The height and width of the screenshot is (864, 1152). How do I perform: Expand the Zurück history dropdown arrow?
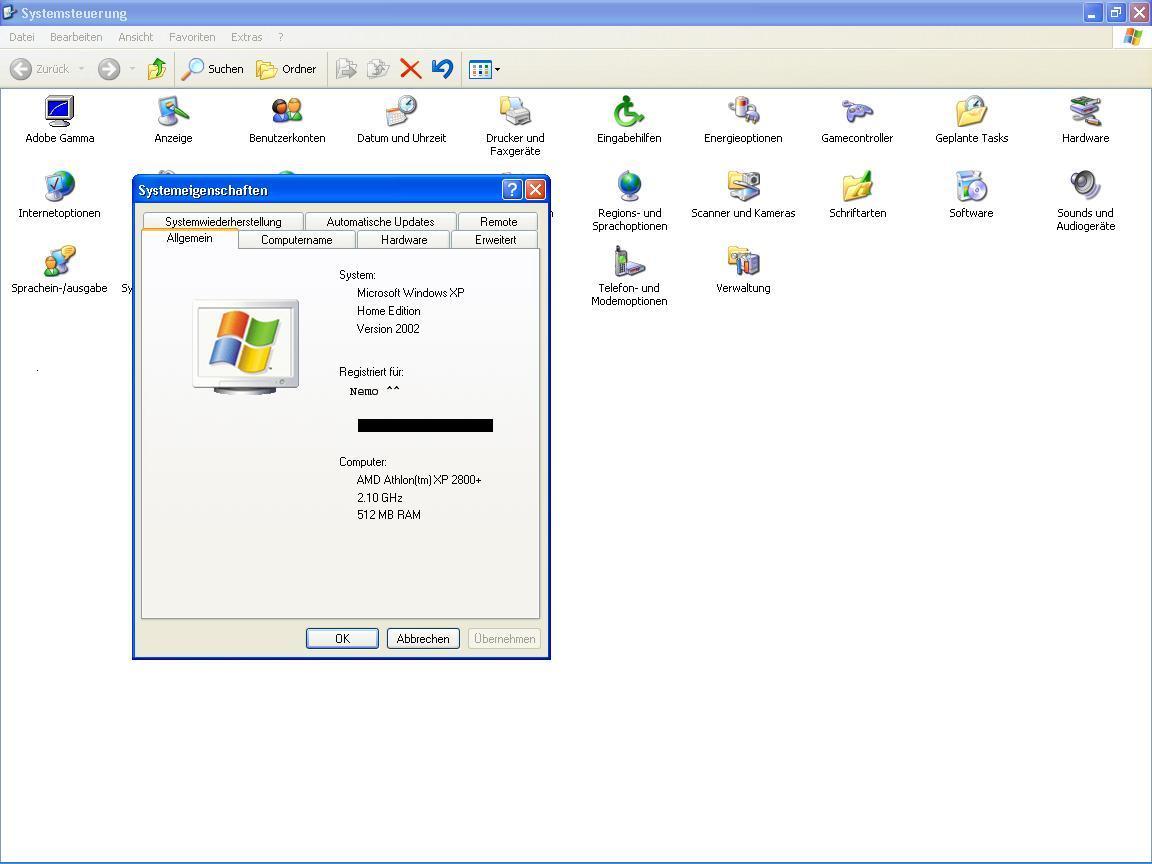[82, 69]
